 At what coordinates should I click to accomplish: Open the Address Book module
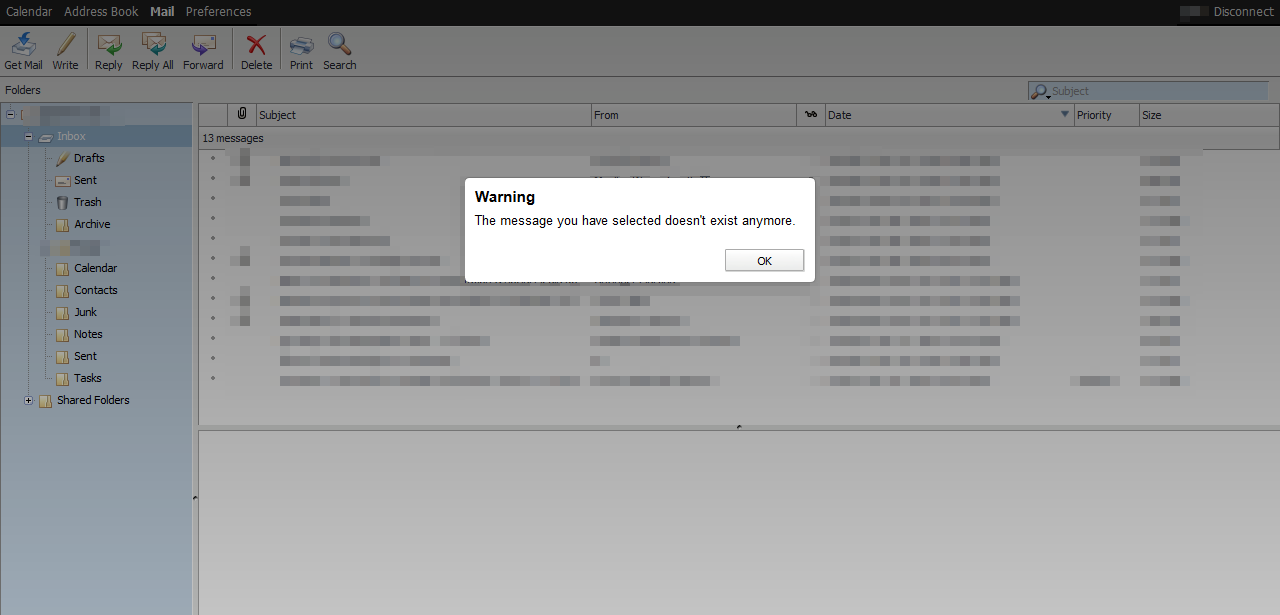pyautogui.click(x=101, y=12)
